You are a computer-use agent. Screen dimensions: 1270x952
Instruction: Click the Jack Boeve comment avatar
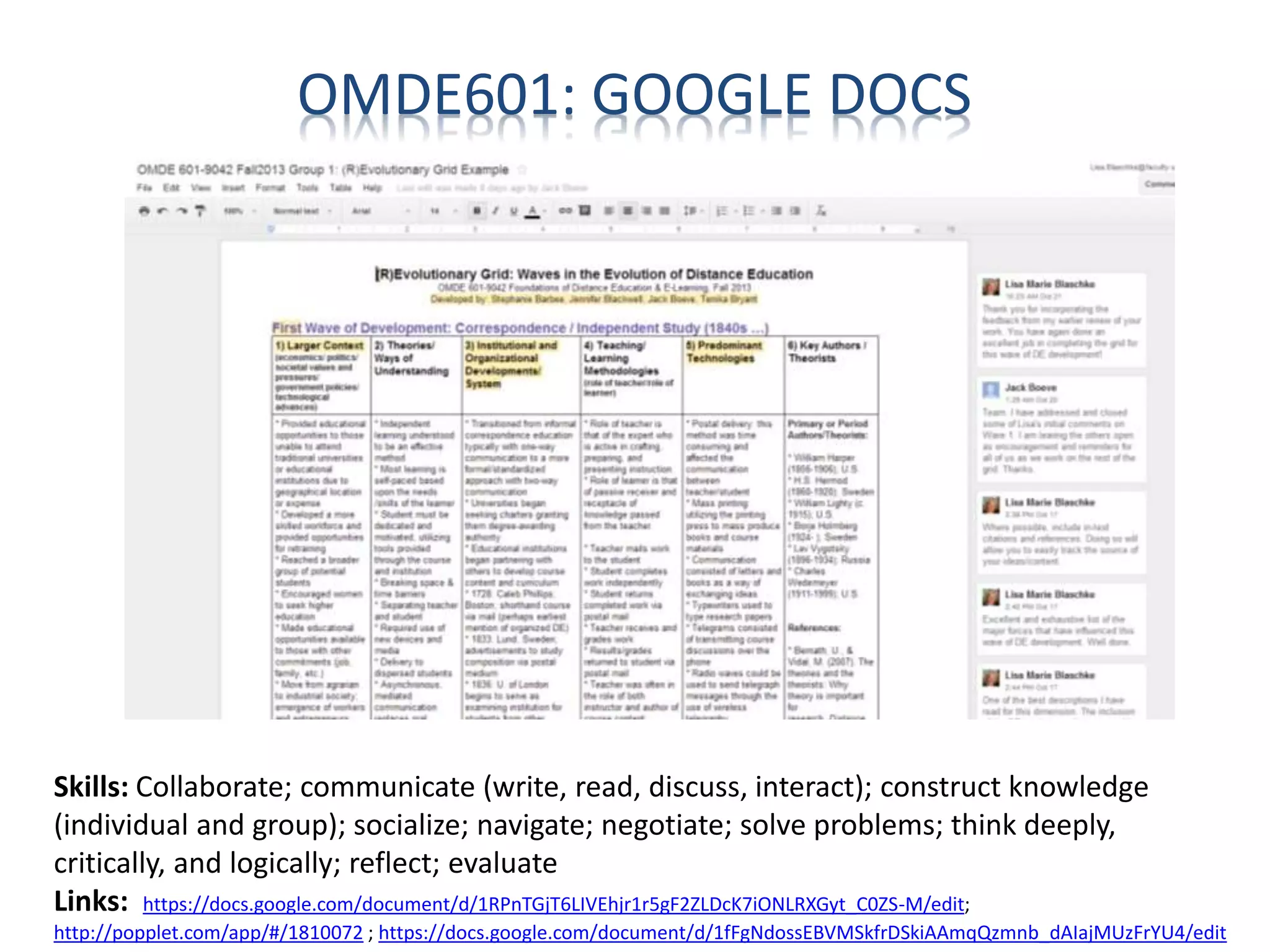[x=991, y=390]
